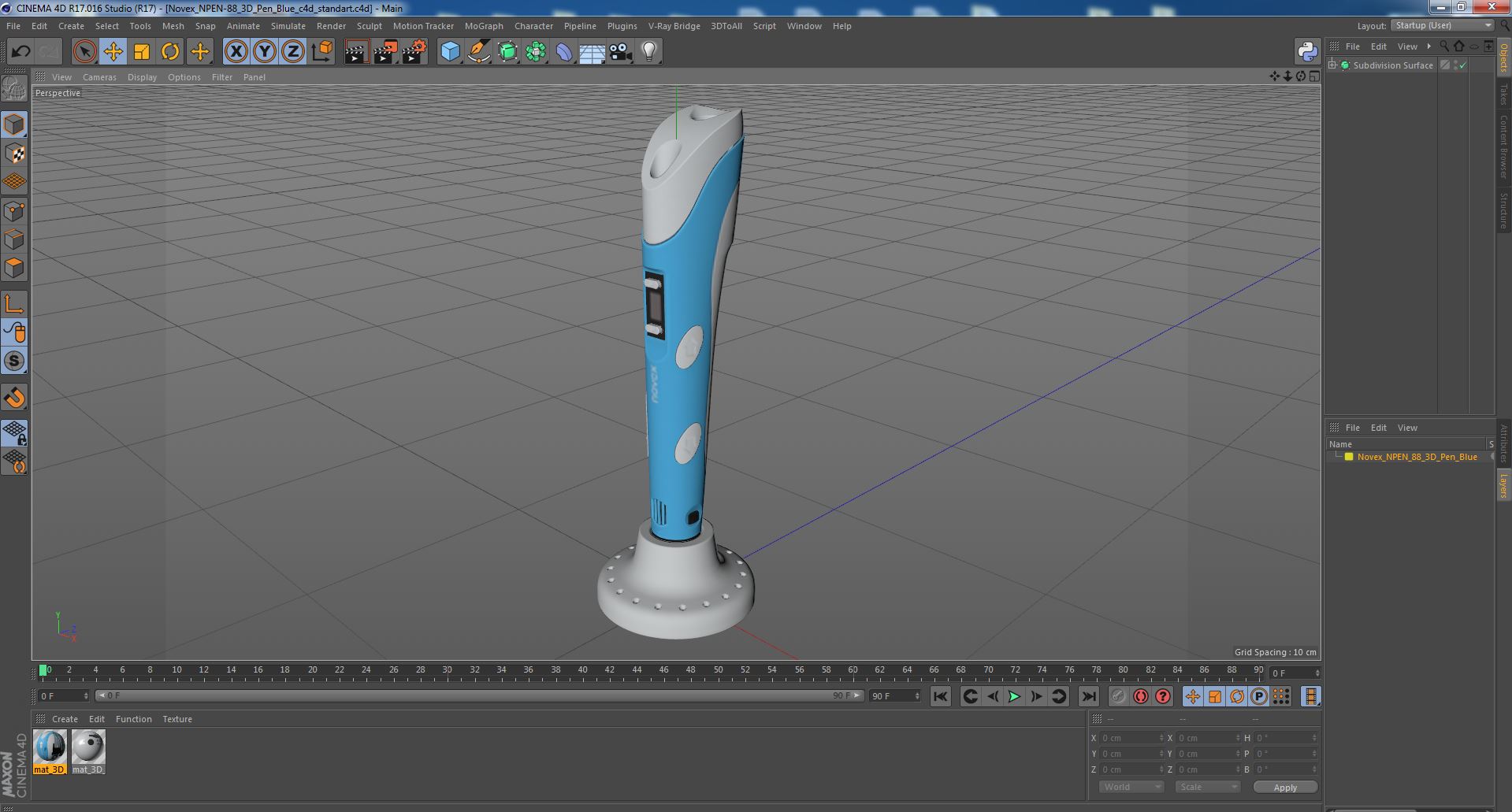The height and width of the screenshot is (812, 1512).
Task: Toggle parameter keyframe recording icon
Action: click(x=1259, y=696)
